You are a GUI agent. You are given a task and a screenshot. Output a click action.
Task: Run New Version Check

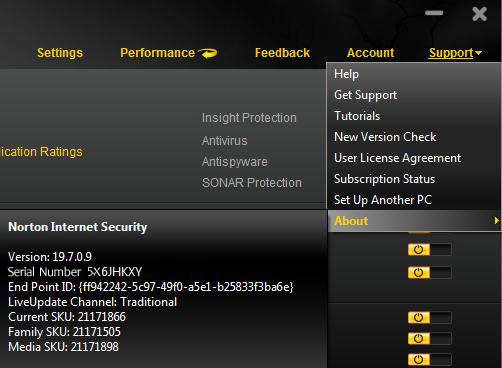click(385, 137)
